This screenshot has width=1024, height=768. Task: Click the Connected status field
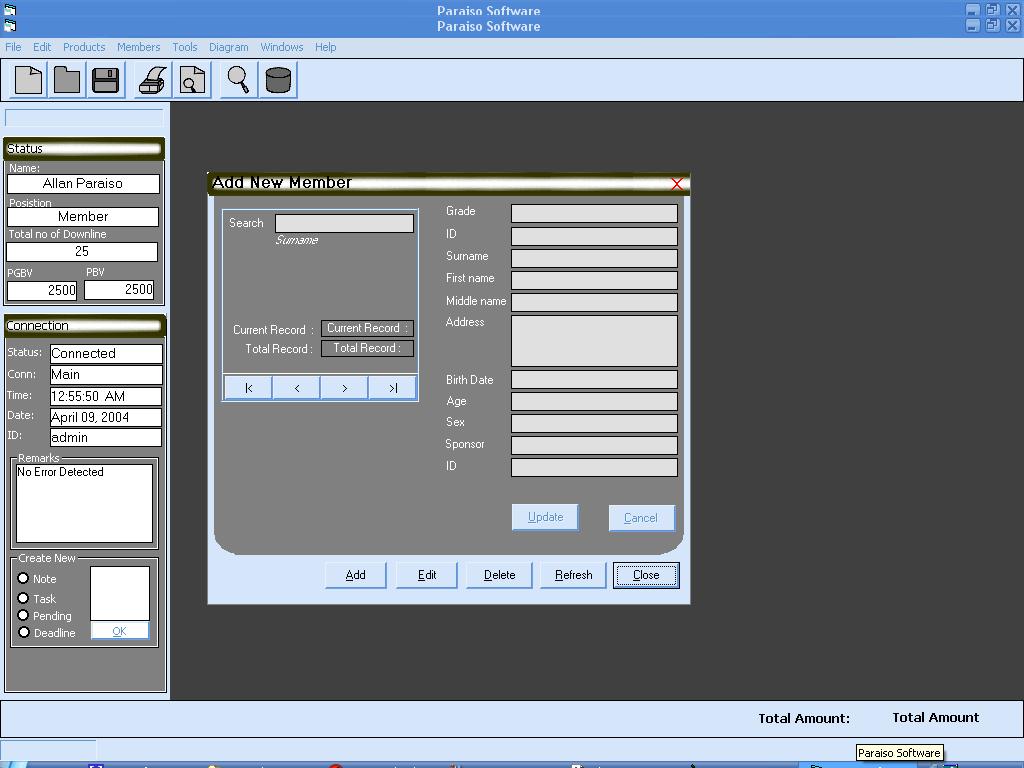point(106,353)
